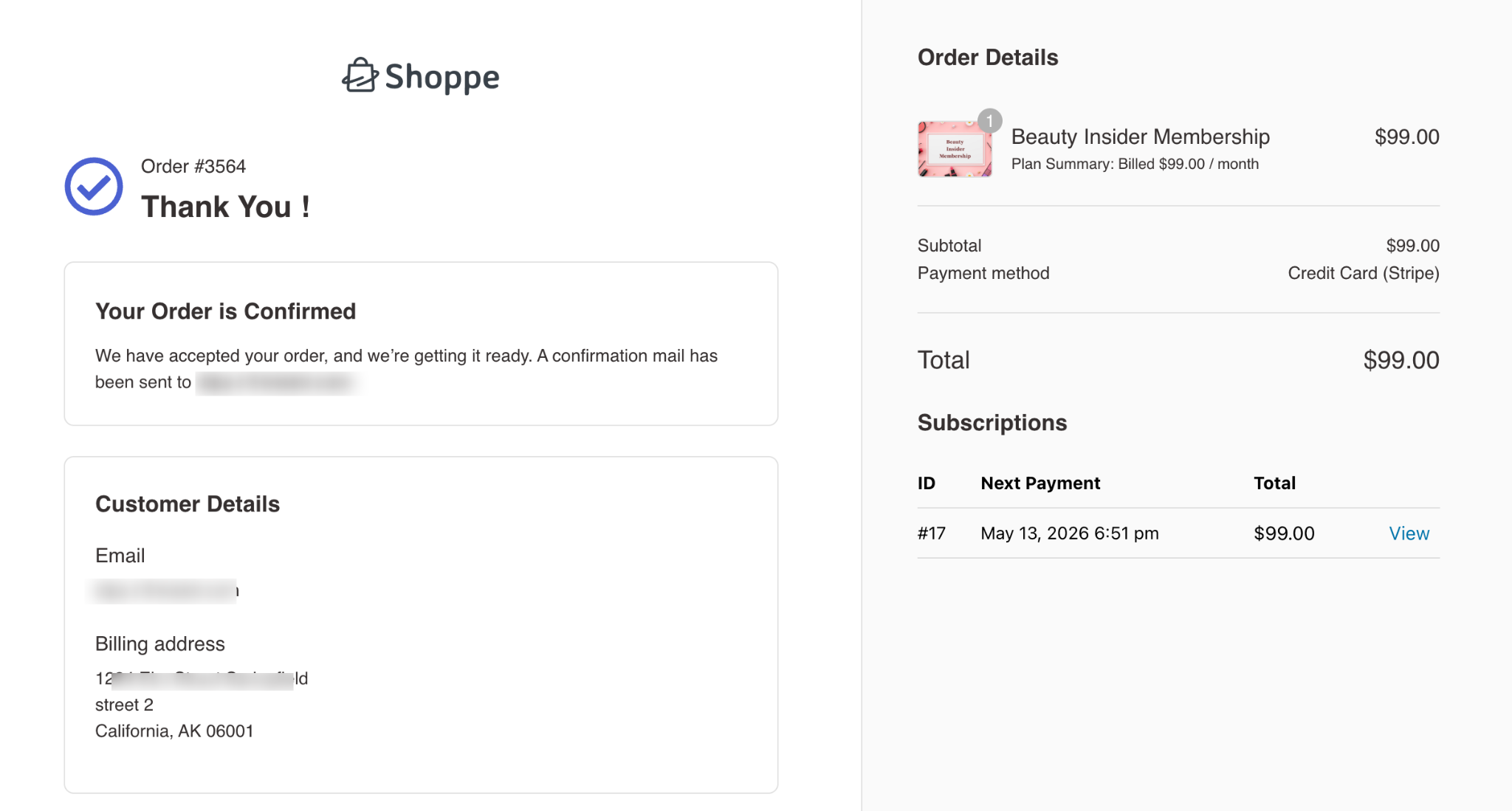Select the Customer Details heading
The image size is (1512, 811).
coord(188,504)
